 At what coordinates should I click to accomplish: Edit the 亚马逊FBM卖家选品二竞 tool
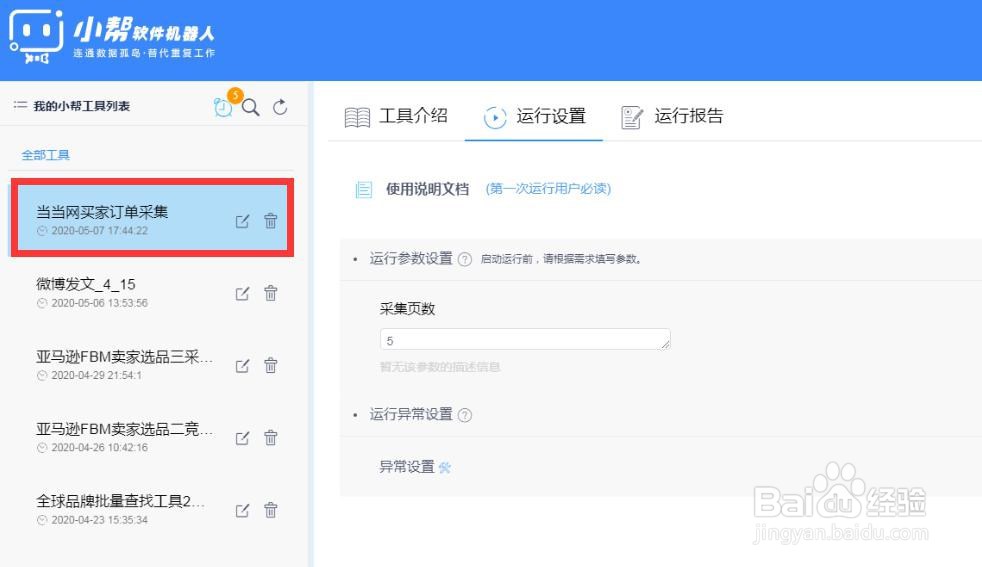tap(242, 438)
